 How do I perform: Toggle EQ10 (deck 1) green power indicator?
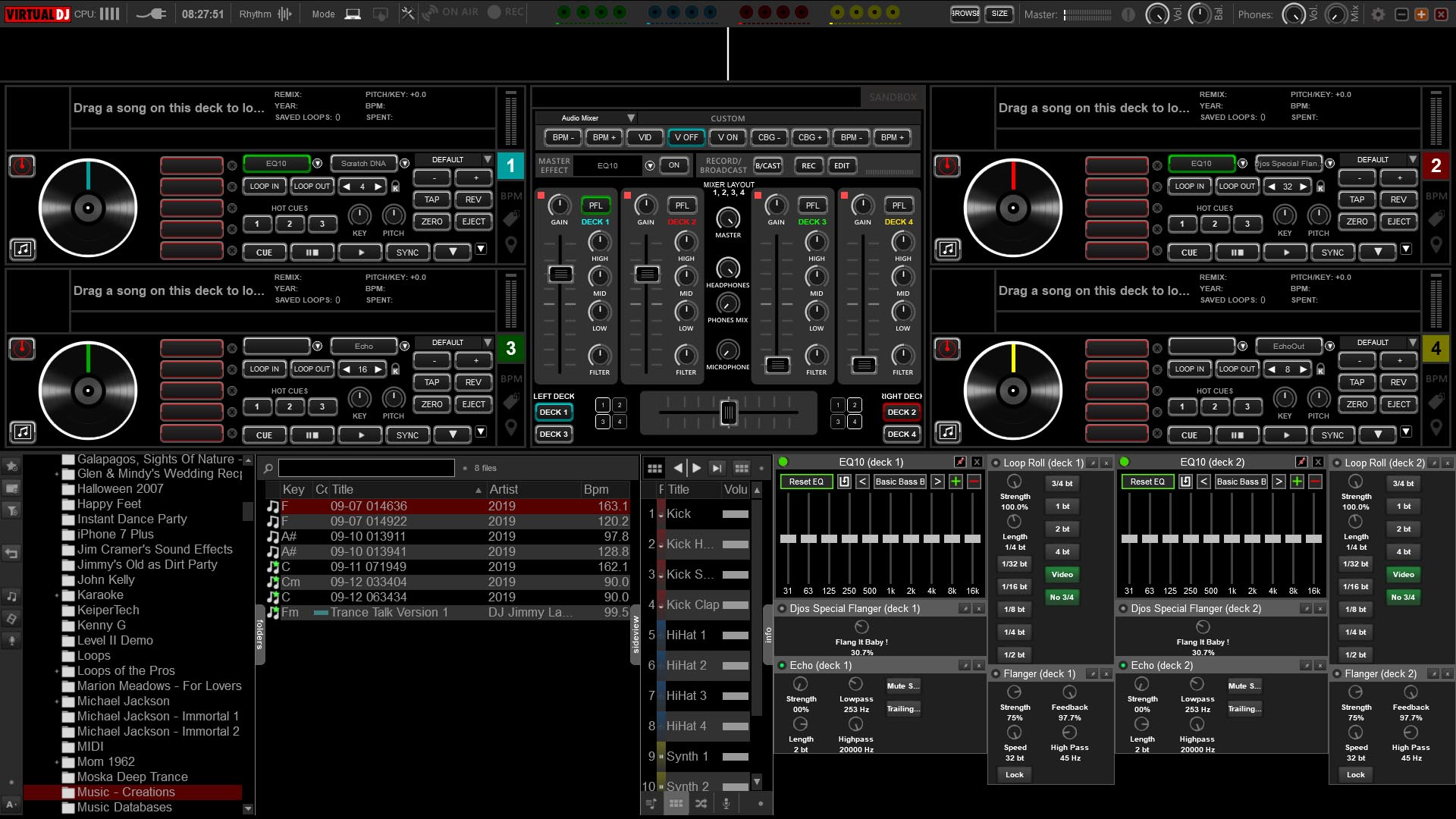click(x=783, y=462)
